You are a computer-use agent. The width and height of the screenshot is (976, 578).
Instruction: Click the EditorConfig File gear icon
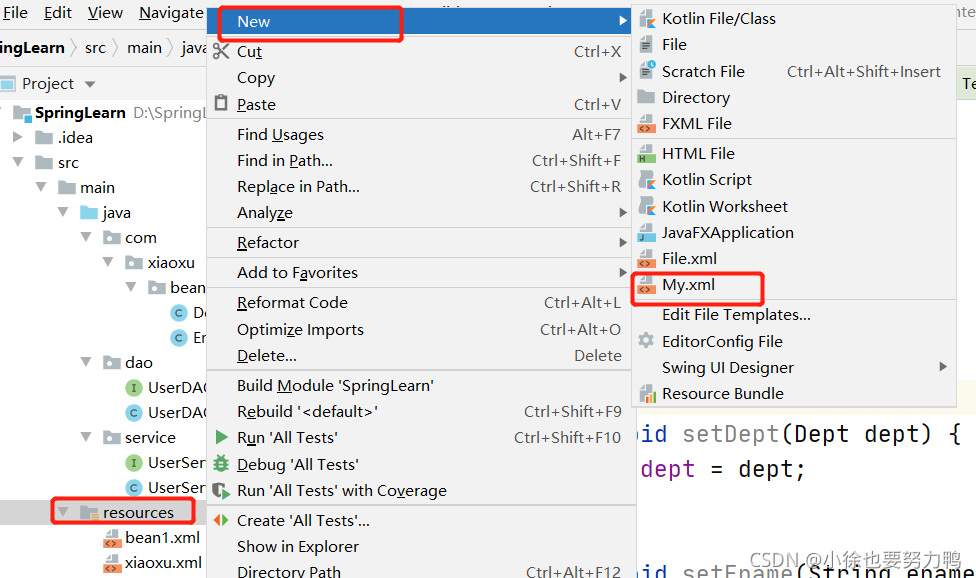click(647, 341)
